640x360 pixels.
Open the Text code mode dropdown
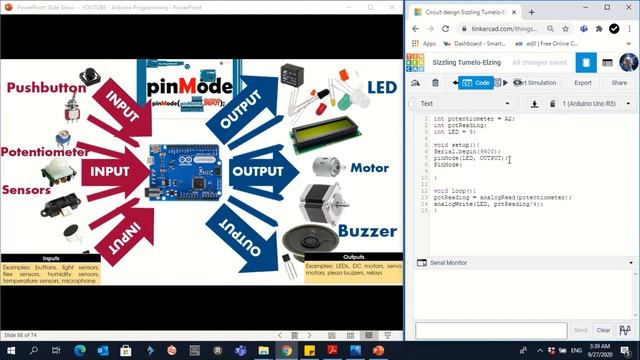point(464,104)
